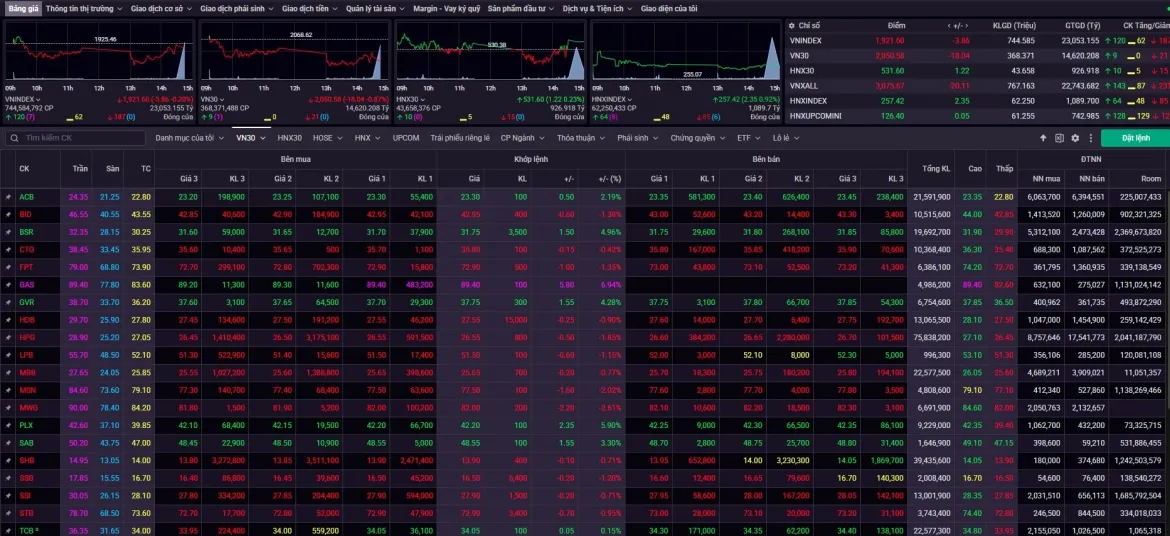Screen dimensions: 1170x536
Task: Open the ETF dropdown
Action: tap(748, 138)
